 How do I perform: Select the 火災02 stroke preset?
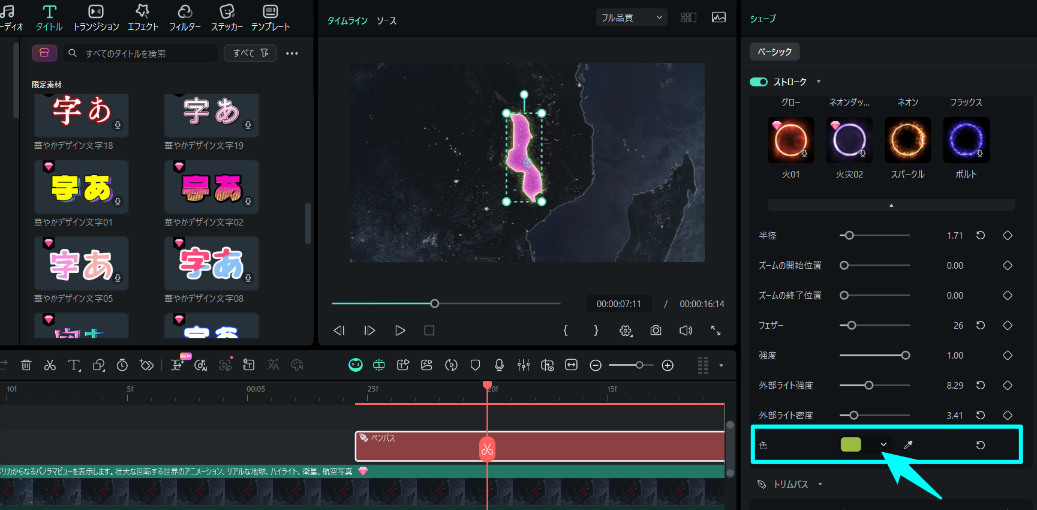(849, 140)
